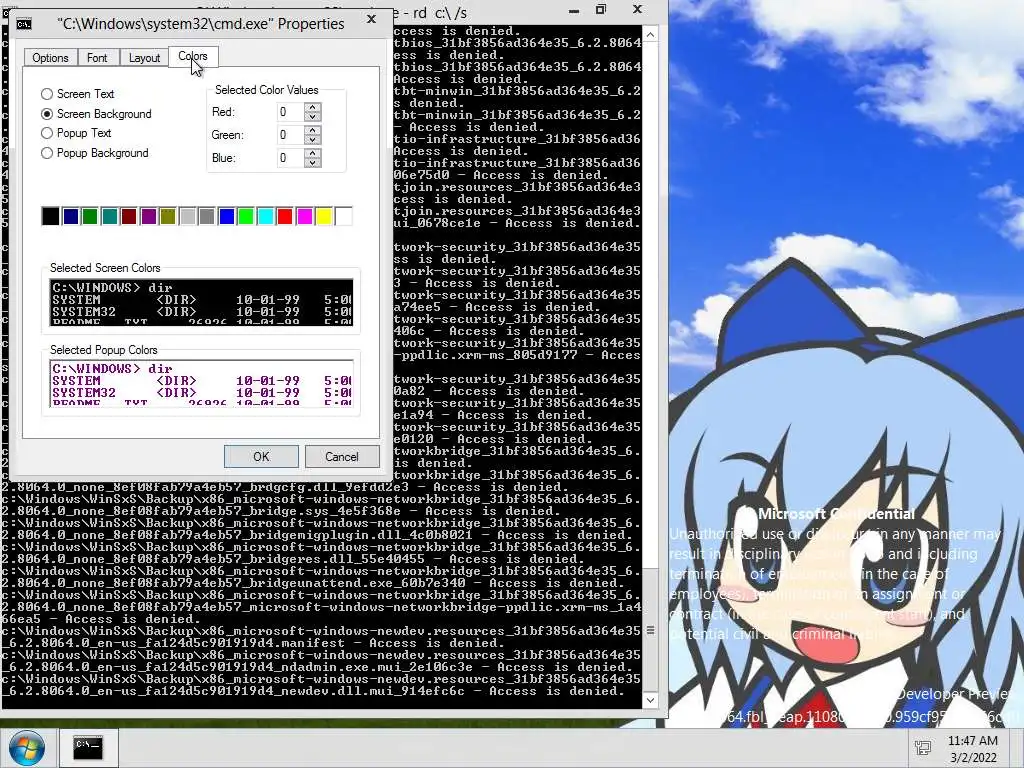Pick the white color swatch
The width and height of the screenshot is (1024, 768).
point(344,216)
